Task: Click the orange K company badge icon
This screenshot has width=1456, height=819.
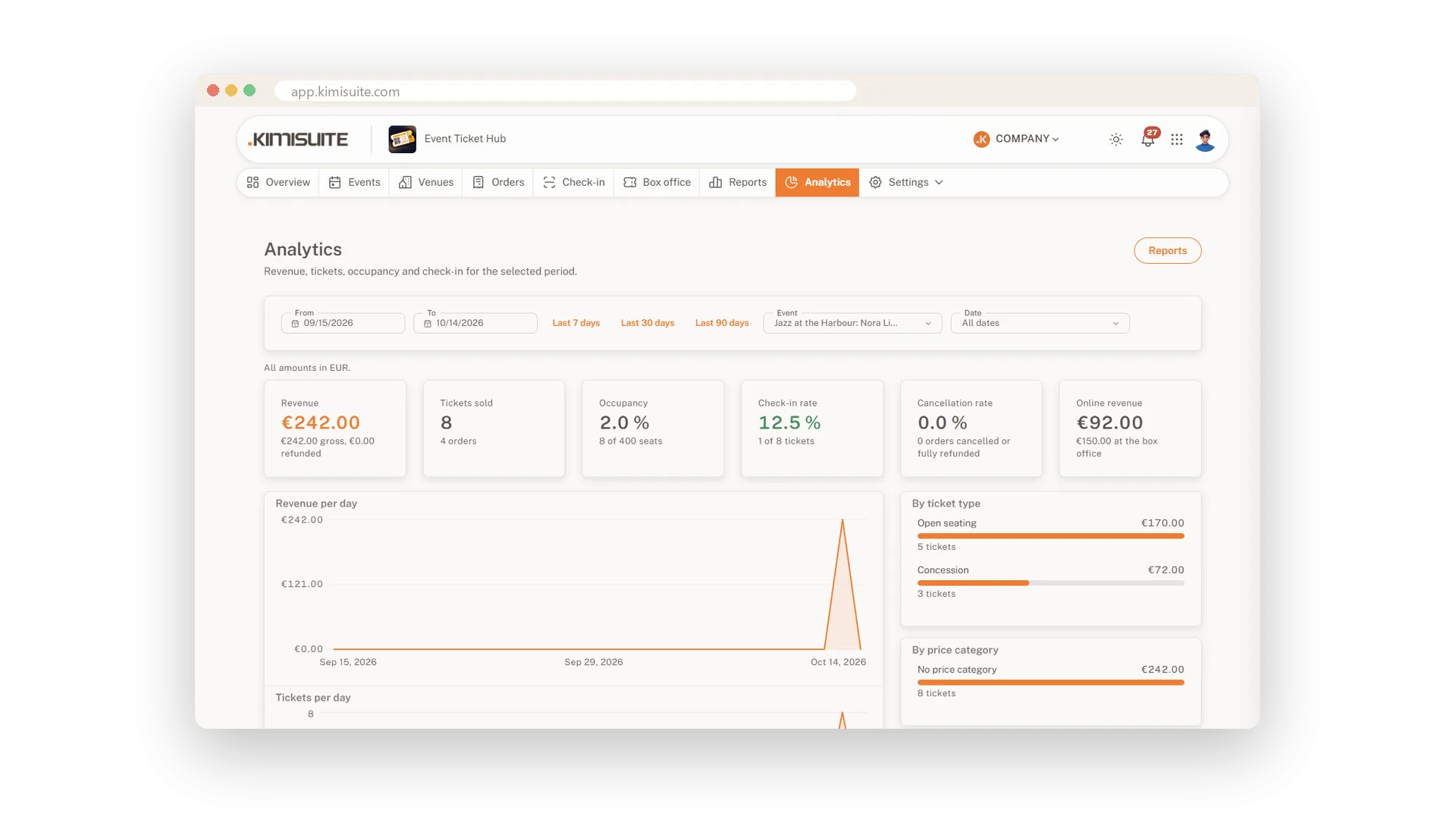Action: coord(981,139)
